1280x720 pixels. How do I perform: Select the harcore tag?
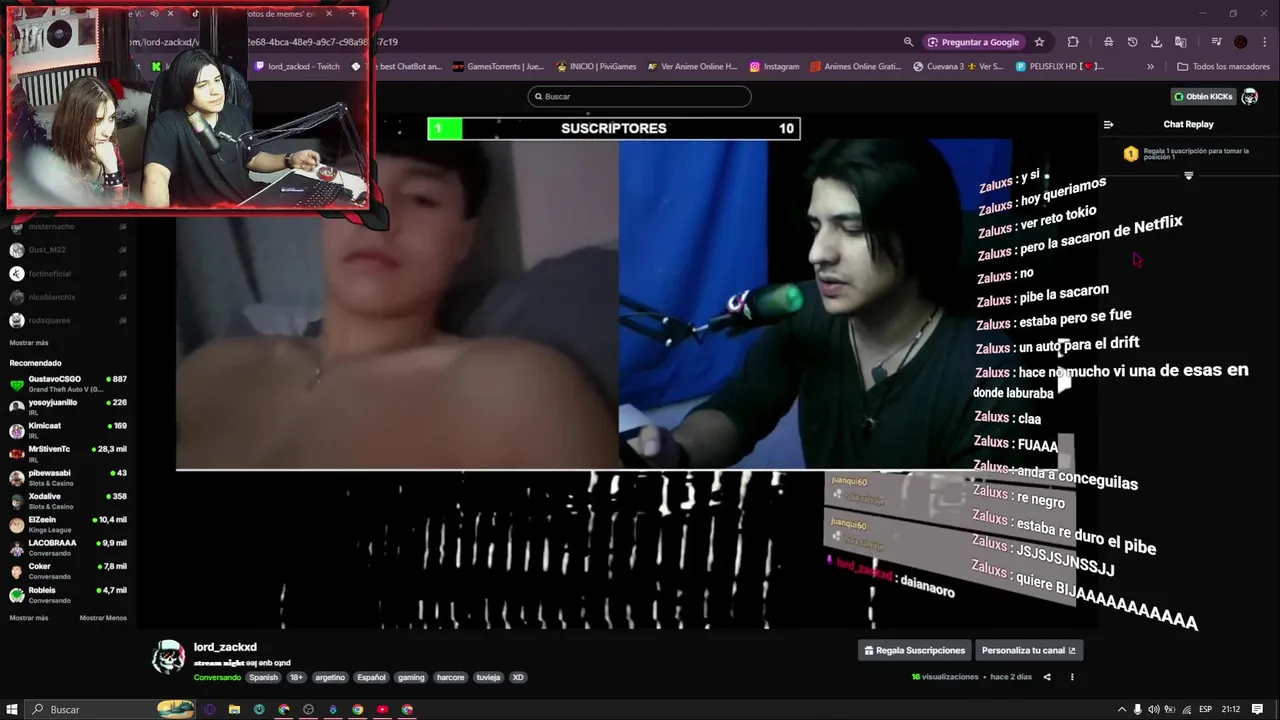[x=451, y=677]
